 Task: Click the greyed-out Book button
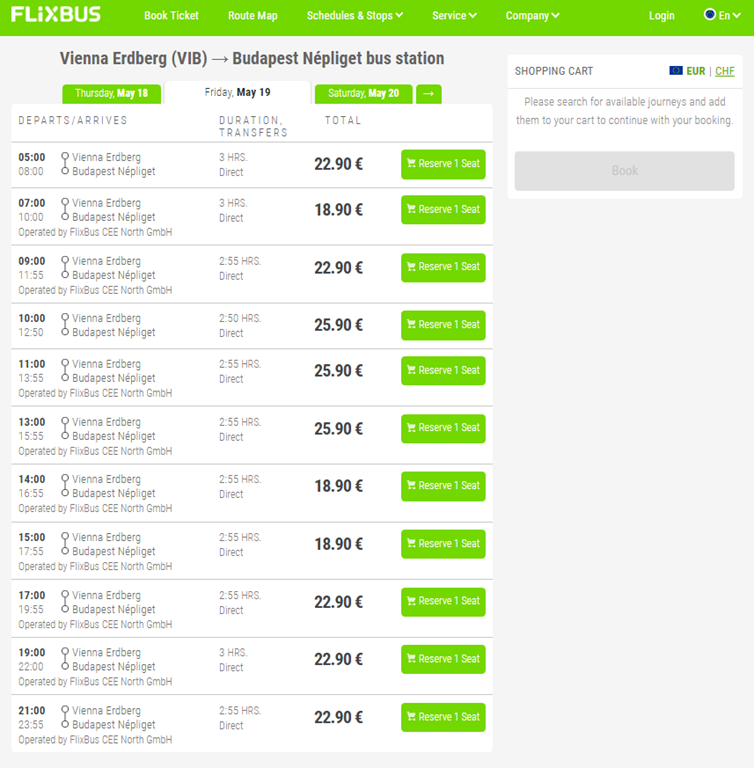[x=624, y=171]
